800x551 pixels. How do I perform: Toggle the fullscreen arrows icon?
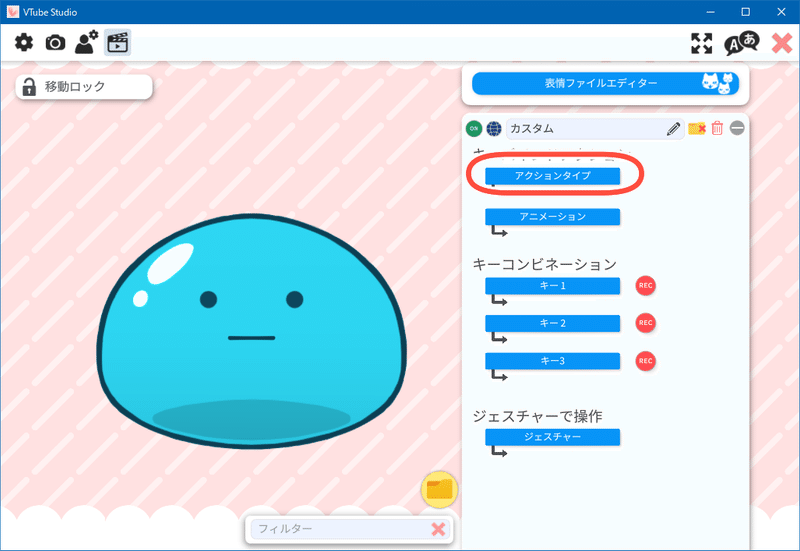coord(702,43)
